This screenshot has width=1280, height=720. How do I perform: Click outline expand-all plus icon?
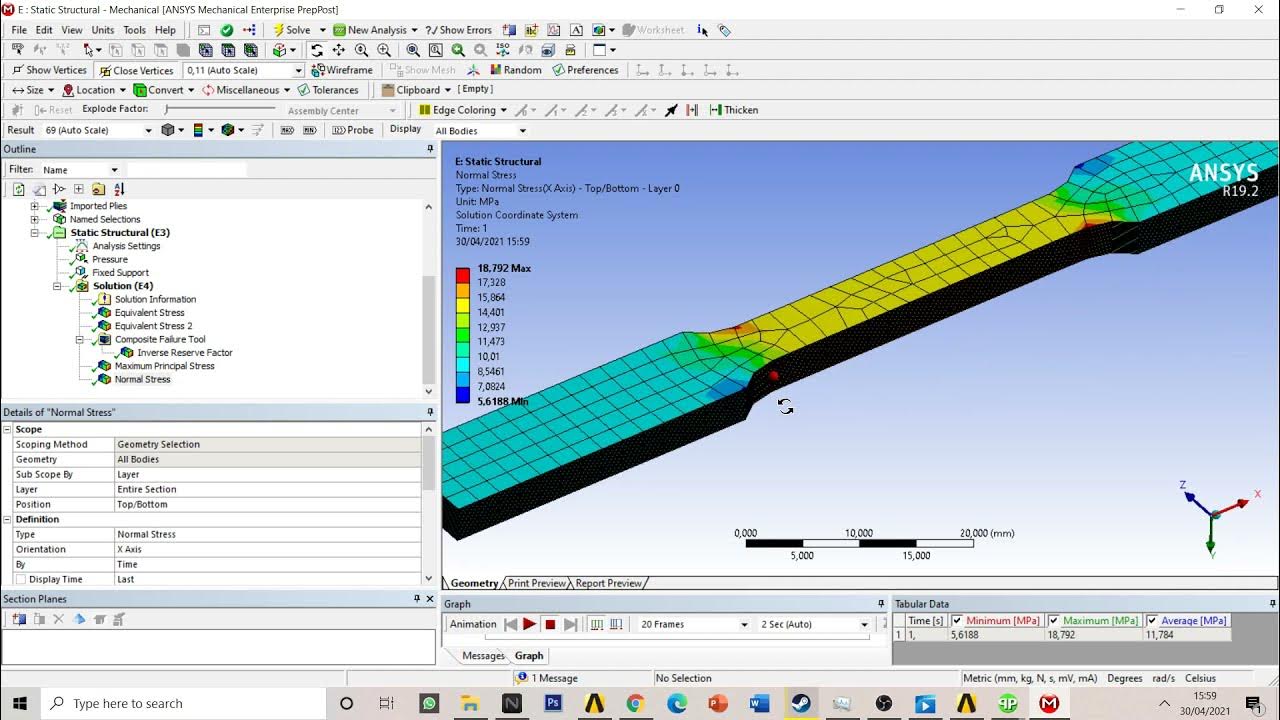coord(79,189)
